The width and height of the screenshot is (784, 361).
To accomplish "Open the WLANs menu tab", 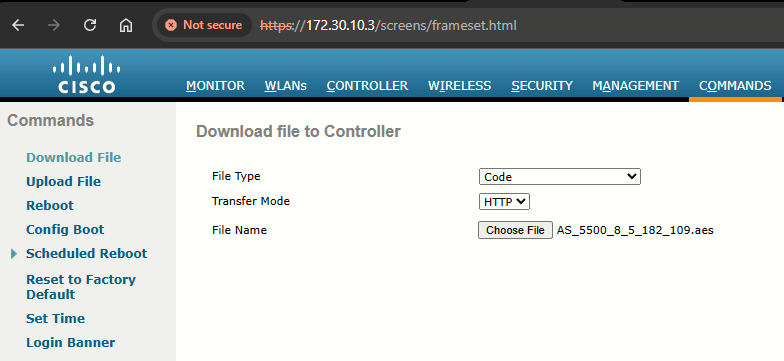I will coord(286,86).
